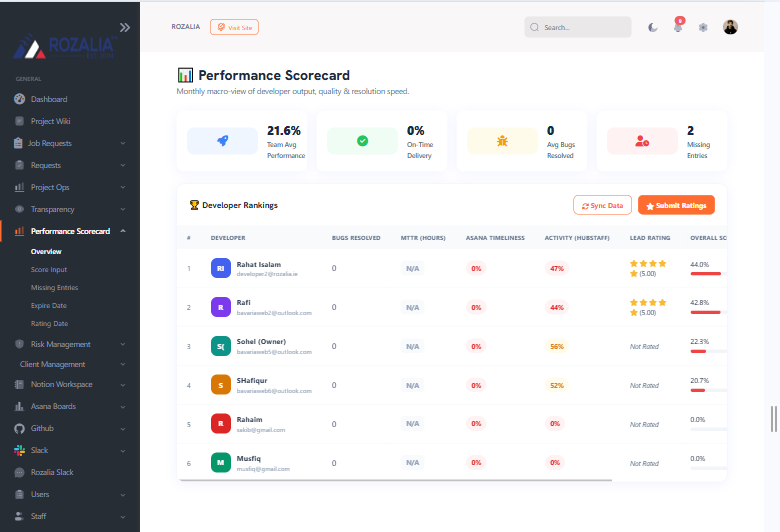This screenshot has width=780, height=532.
Task: Click the Performance Scorecard bar icon
Action: (19, 231)
